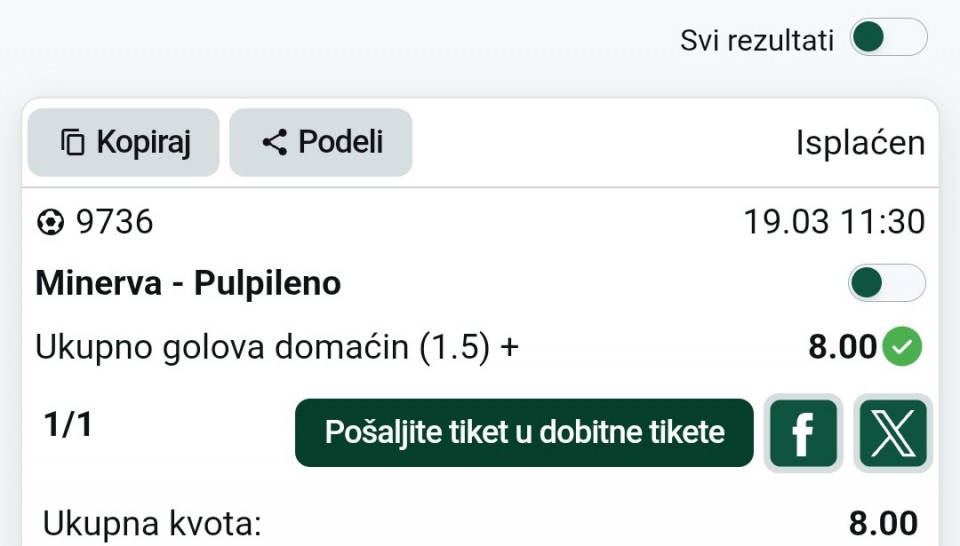
Task: Click the Kopiraj button
Action: click(124, 142)
